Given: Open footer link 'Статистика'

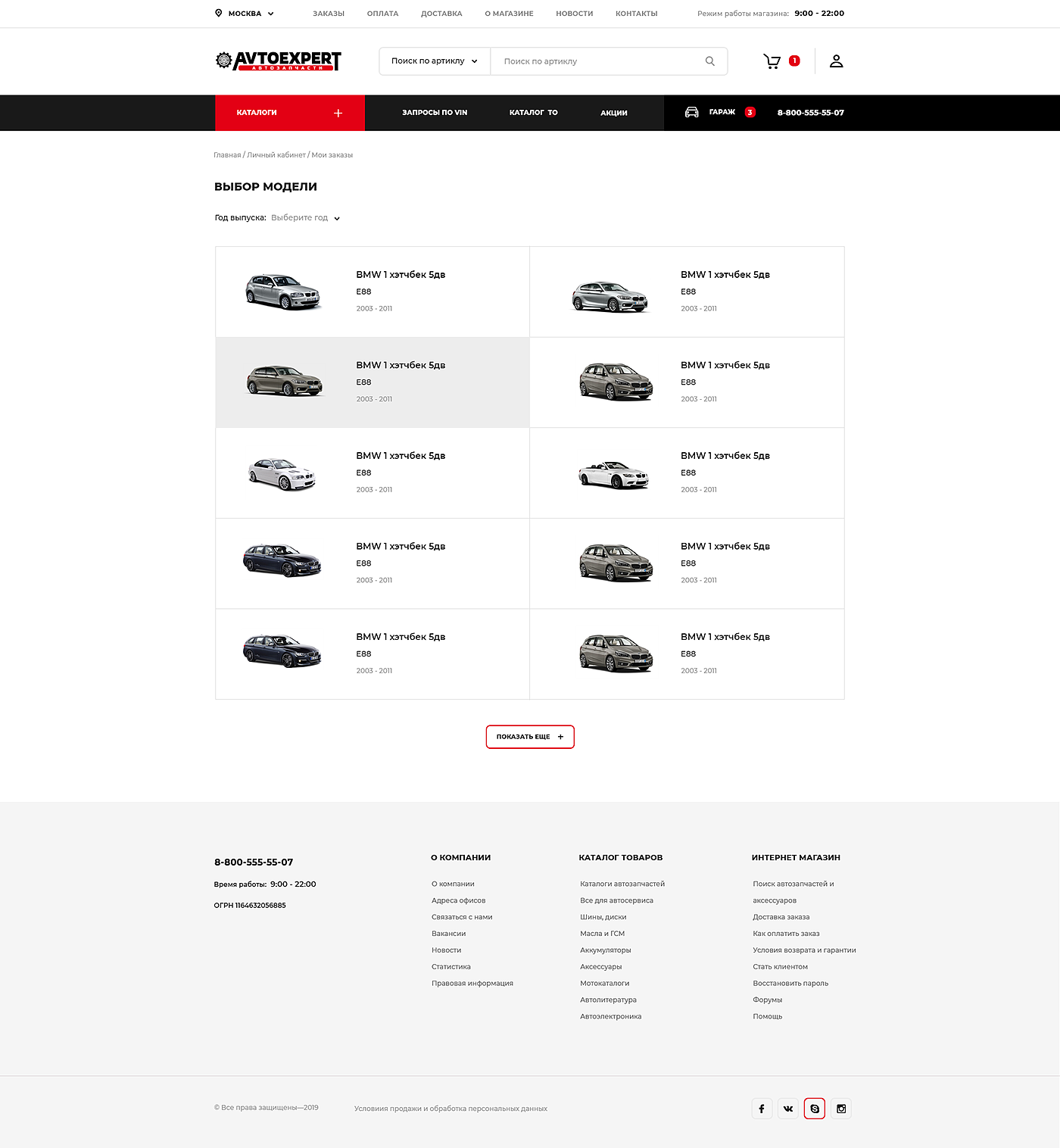Looking at the screenshot, I should point(451,967).
